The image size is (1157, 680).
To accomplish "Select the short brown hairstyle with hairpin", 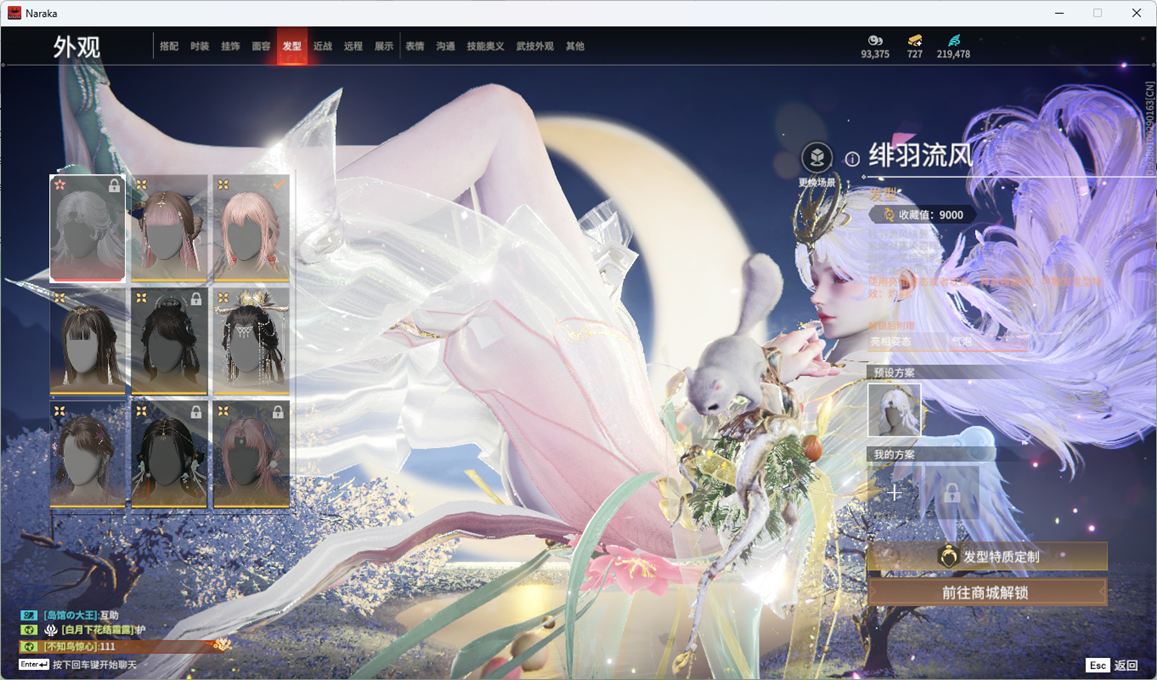I will [87, 454].
